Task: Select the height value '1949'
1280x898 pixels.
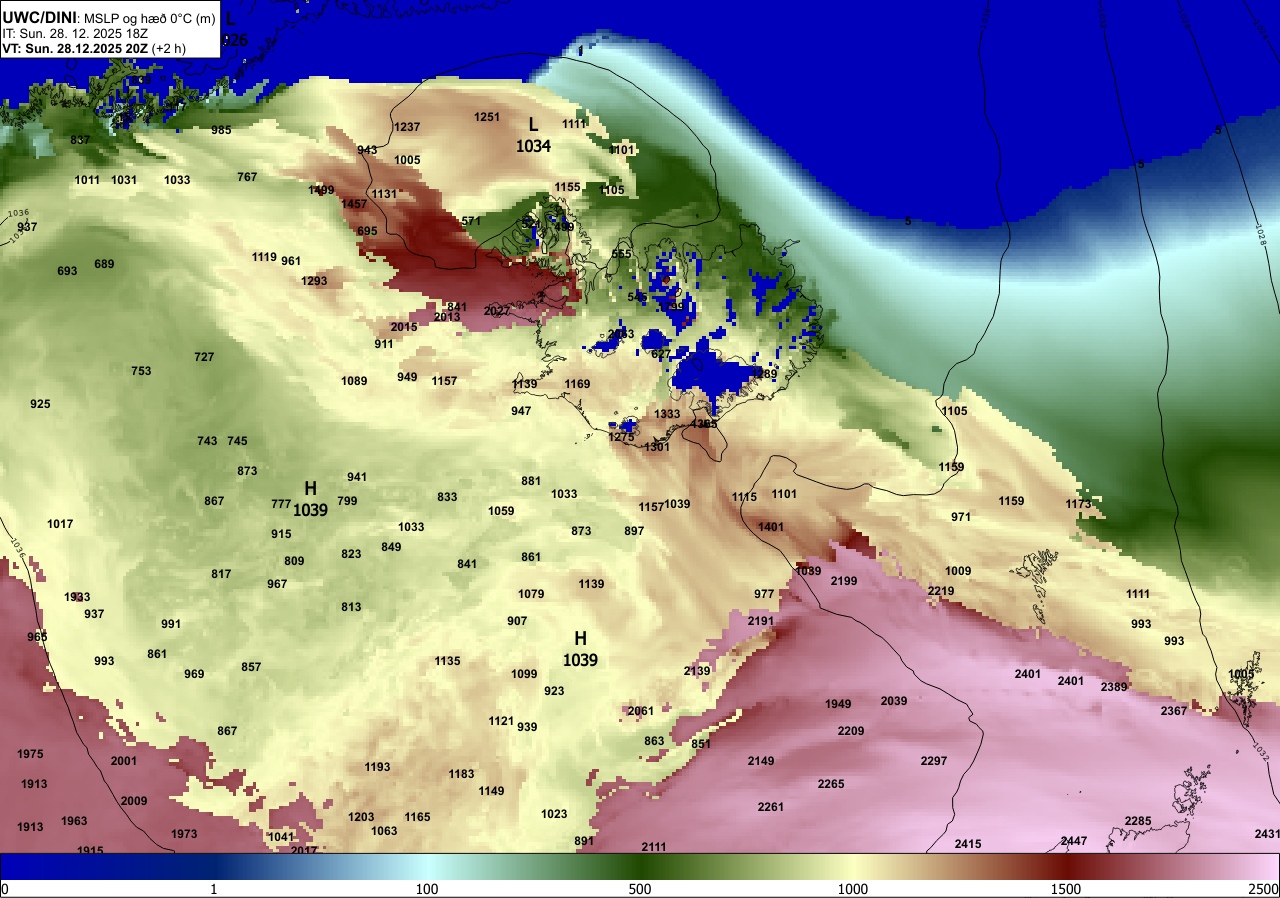Action: click(838, 704)
